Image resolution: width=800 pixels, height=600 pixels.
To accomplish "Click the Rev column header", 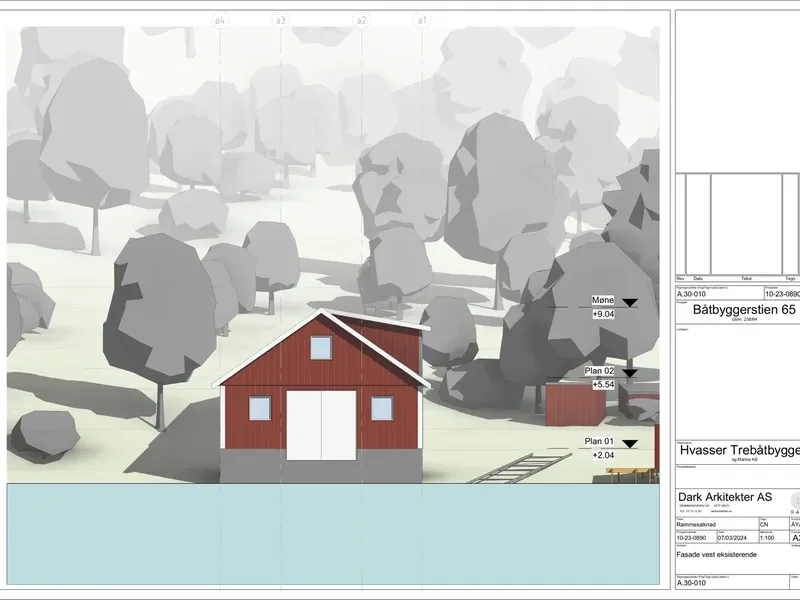I will (x=680, y=279).
